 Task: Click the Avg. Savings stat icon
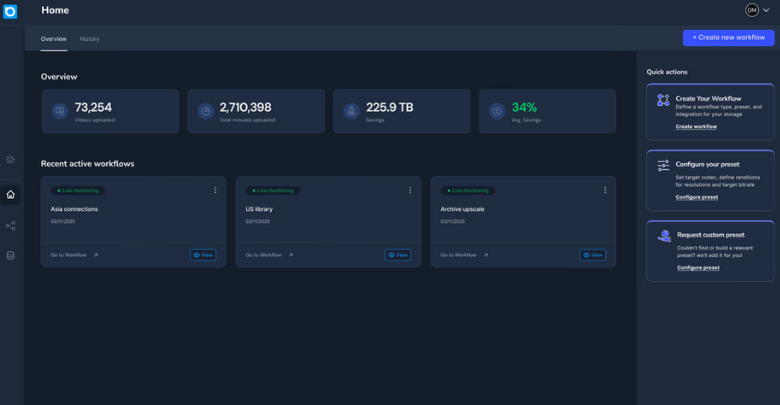click(x=497, y=111)
